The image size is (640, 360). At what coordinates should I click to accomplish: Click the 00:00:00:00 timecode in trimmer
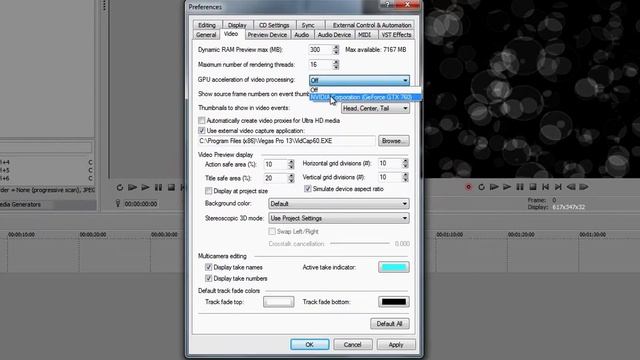pyautogui.click(x=141, y=204)
